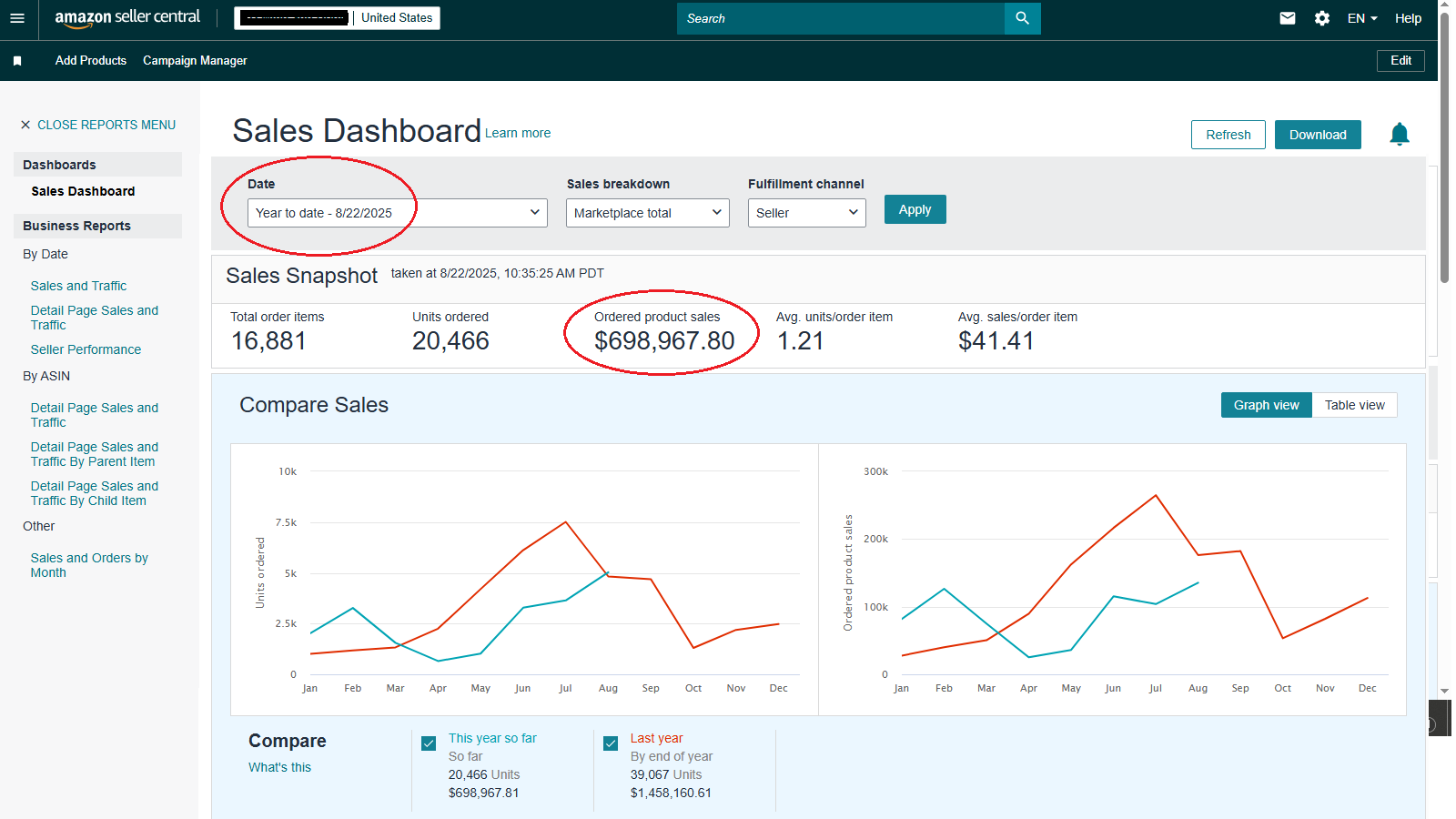
Task: Click the scrollbar down arrow
Action: click(x=1445, y=692)
